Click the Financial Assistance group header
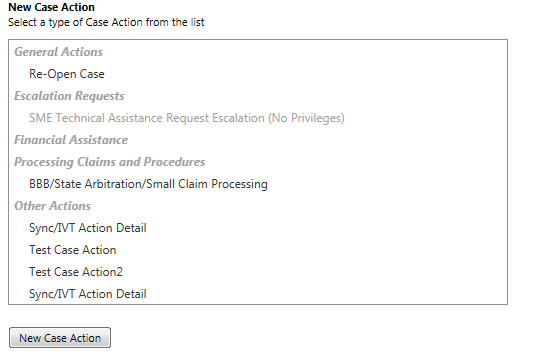The width and height of the screenshot is (537, 364). (71, 140)
